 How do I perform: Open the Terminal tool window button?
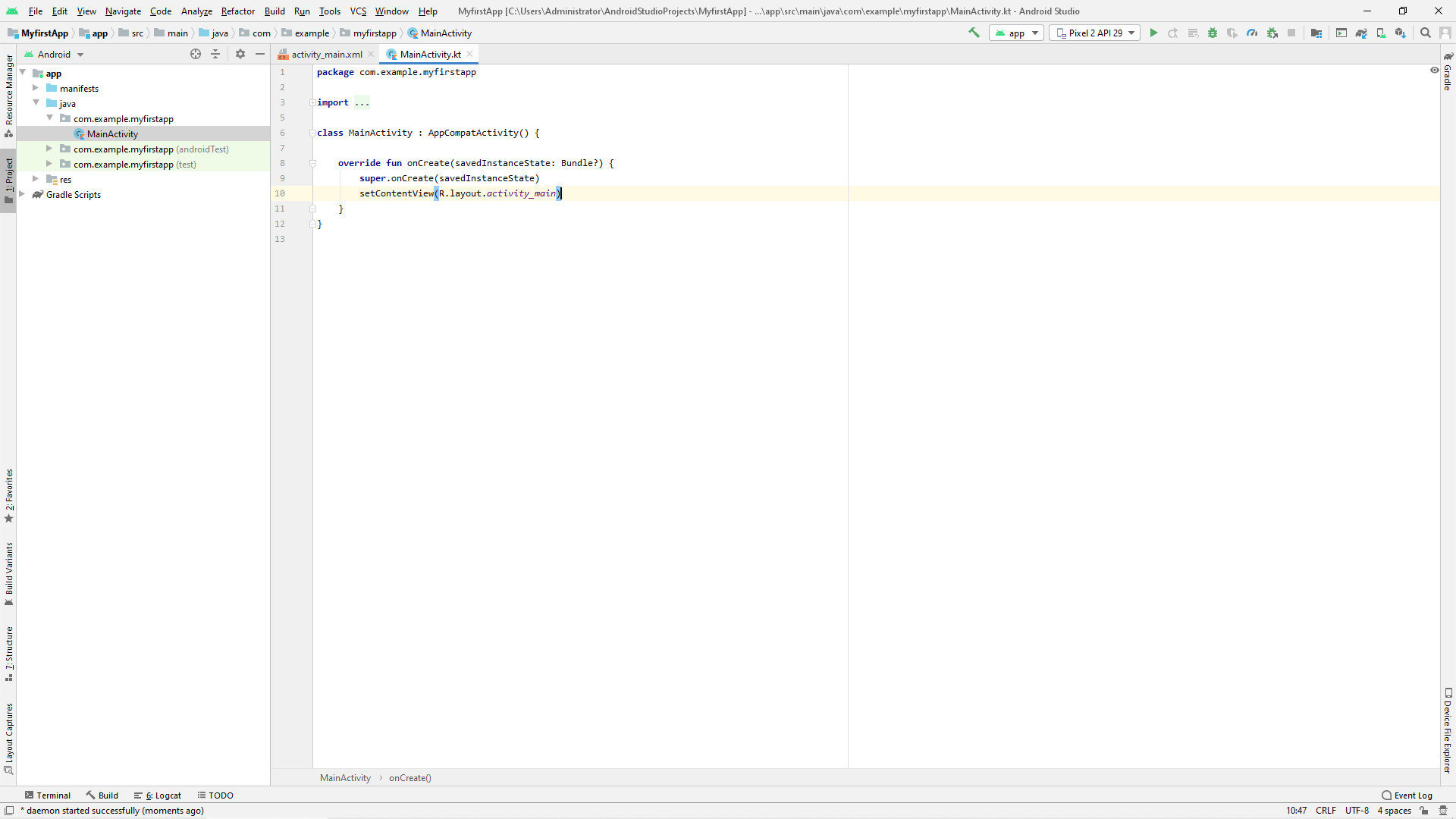tap(48, 795)
